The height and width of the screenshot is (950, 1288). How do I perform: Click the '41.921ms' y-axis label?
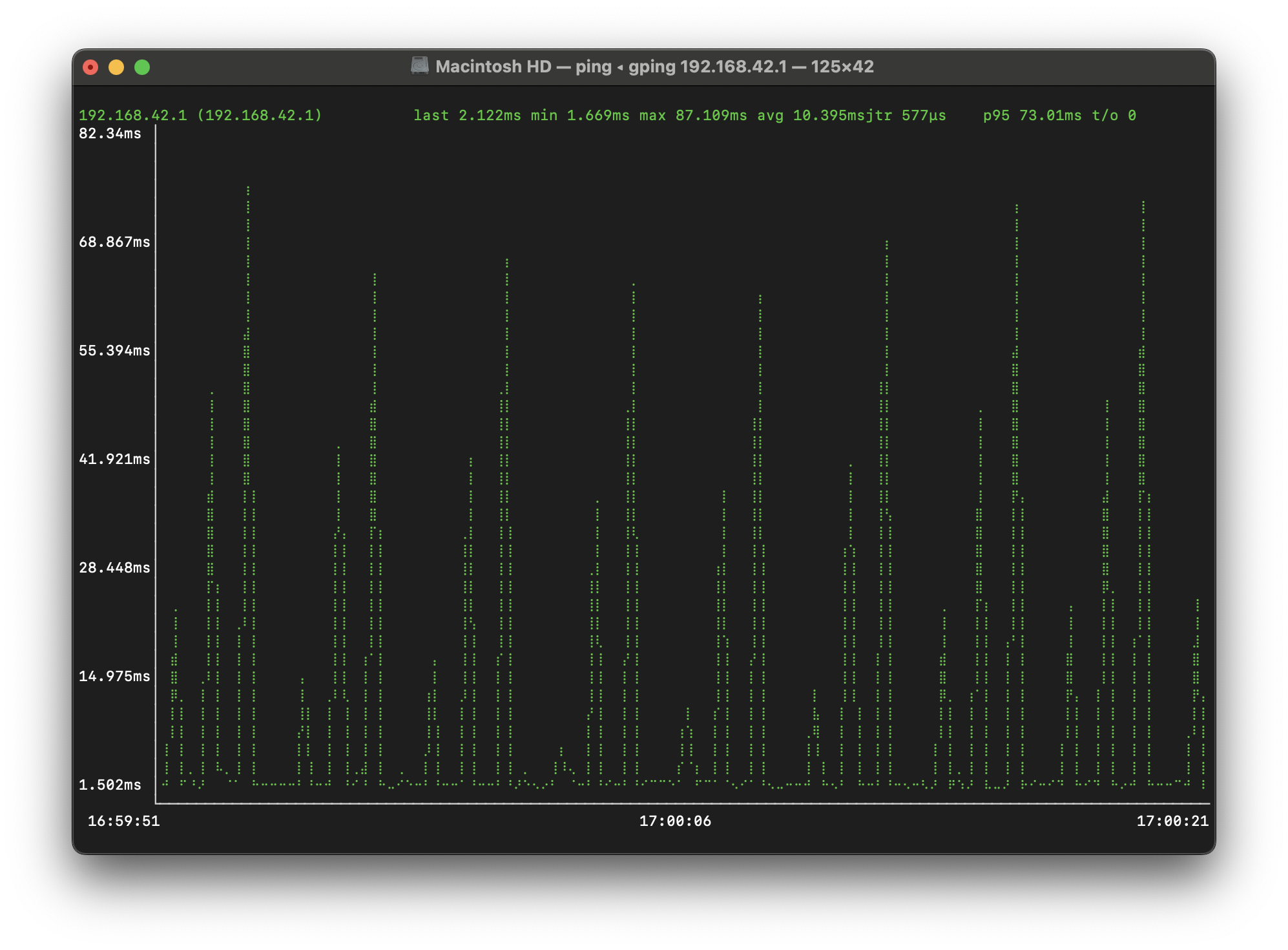click(x=114, y=459)
